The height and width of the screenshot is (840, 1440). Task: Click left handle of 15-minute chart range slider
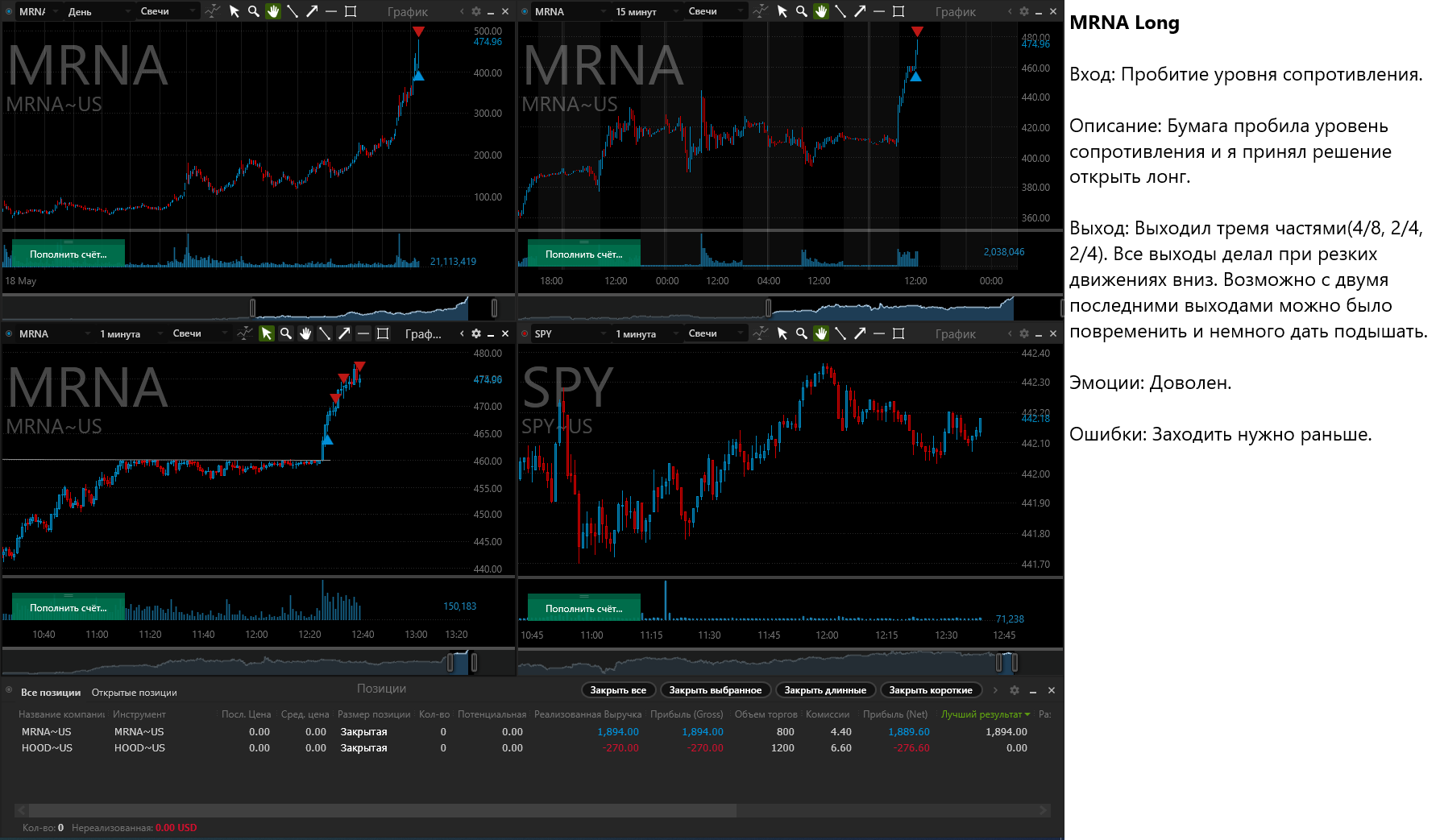tap(768, 308)
